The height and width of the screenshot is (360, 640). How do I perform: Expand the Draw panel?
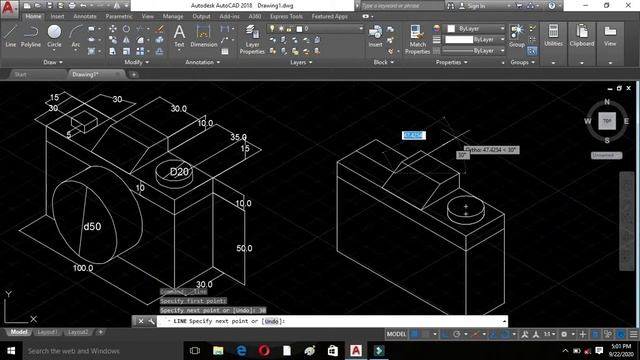tap(53, 62)
